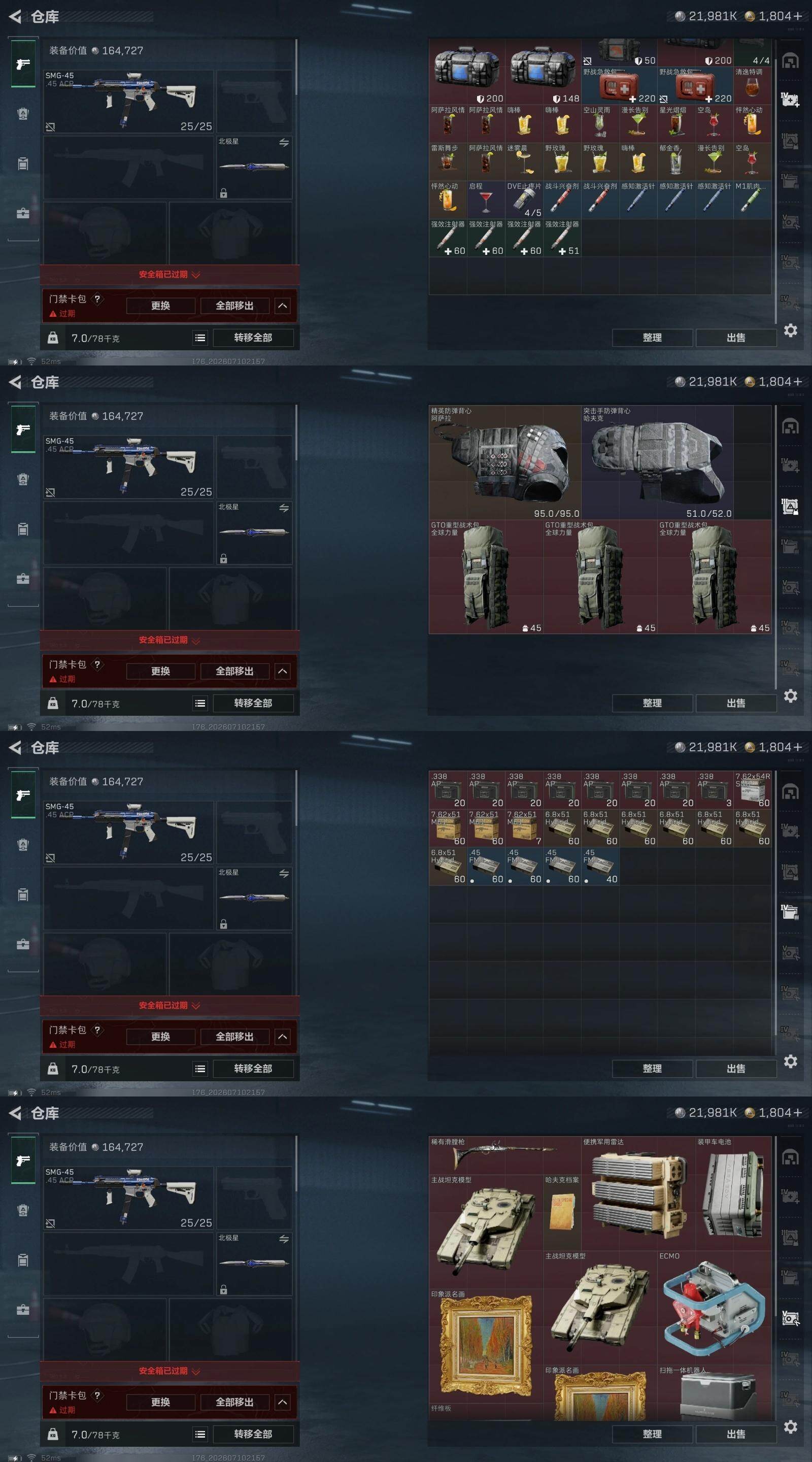Toggle 北极星 lock icon in collectibles view

pos(224,1290)
